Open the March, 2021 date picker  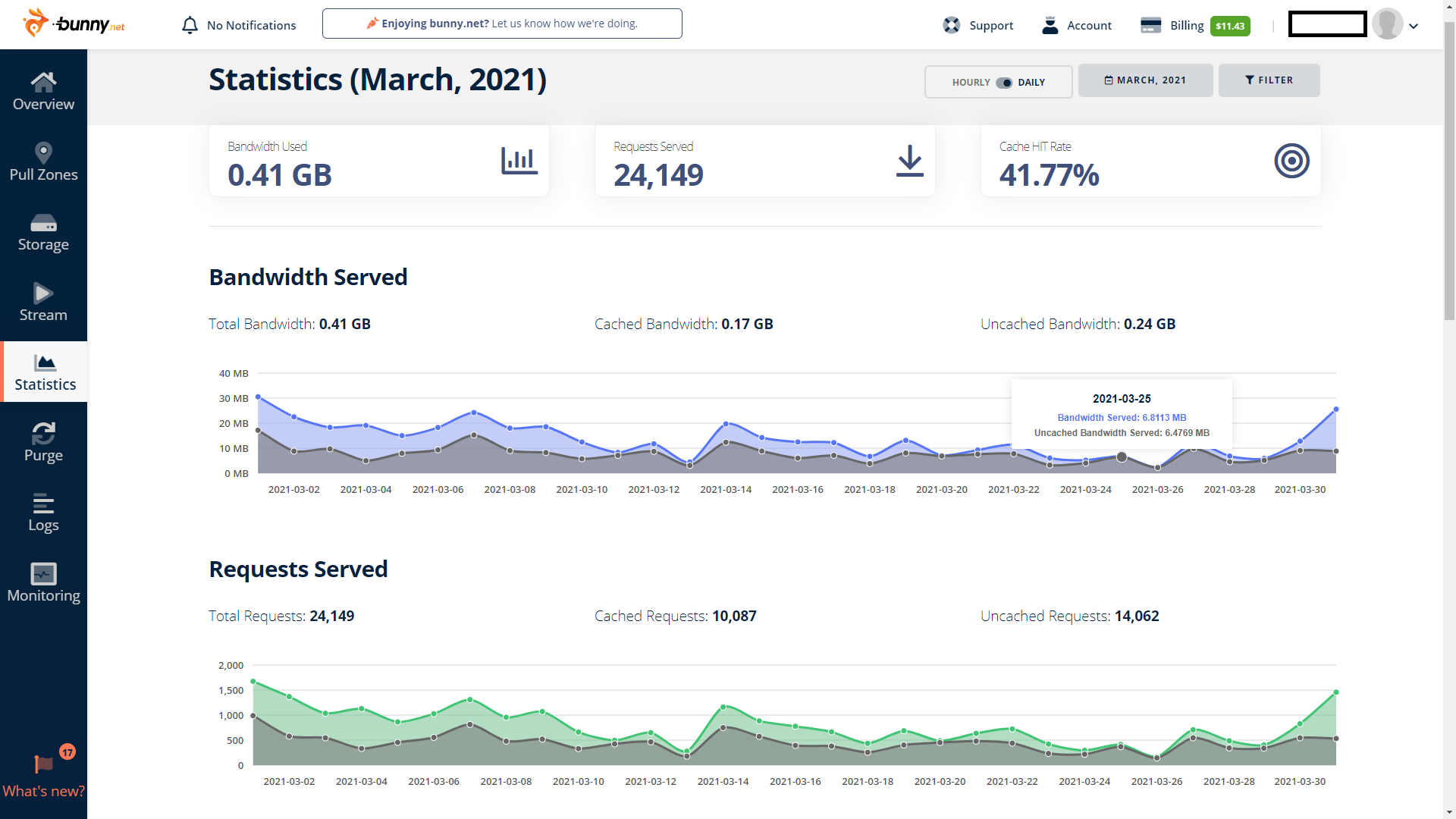tap(1145, 80)
